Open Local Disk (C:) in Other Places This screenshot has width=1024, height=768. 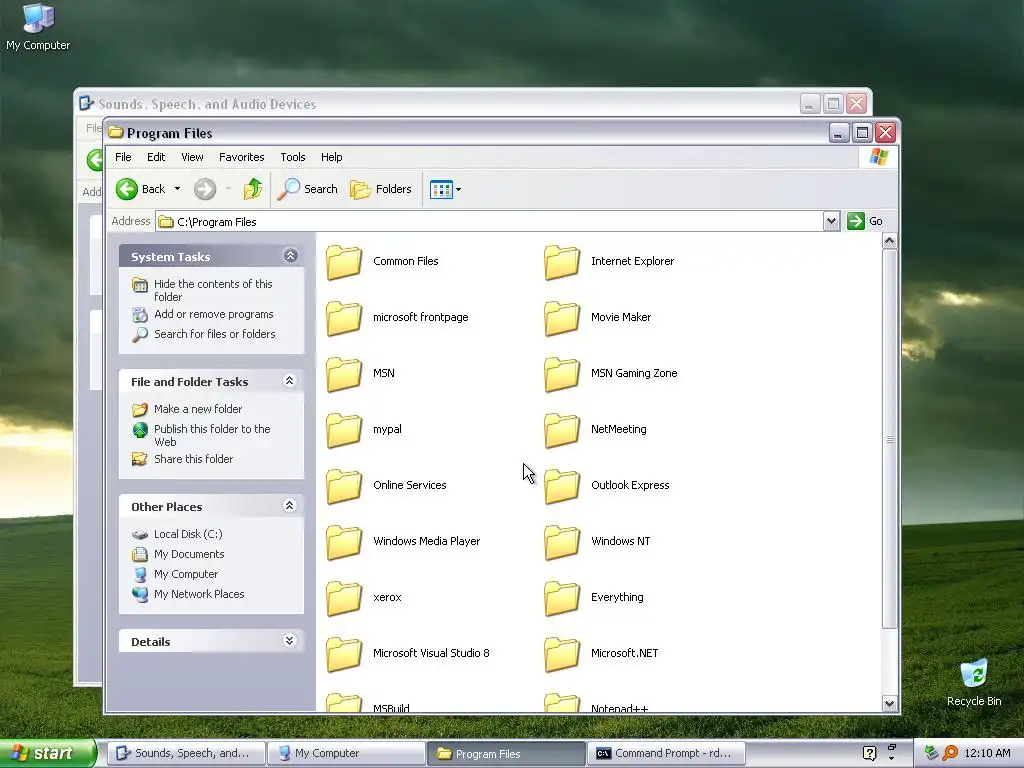(188, 534)
